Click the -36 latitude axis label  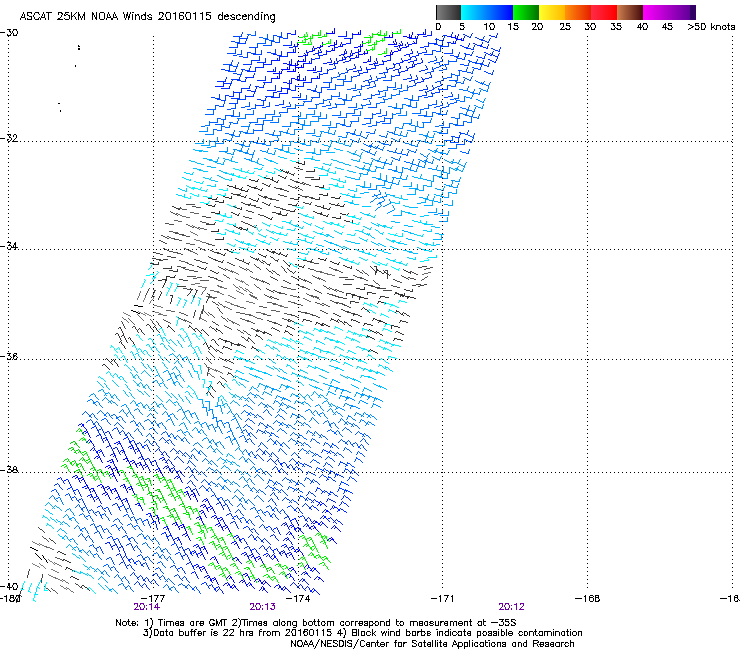9,356
